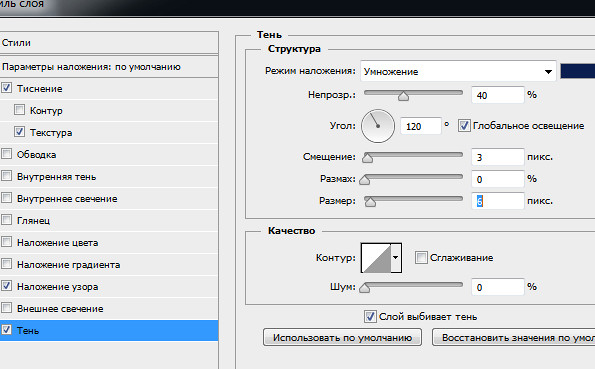The height and width of the screenshot is (369, 595).
Task: Select the Обводка row label
Action: pos(36,155)
